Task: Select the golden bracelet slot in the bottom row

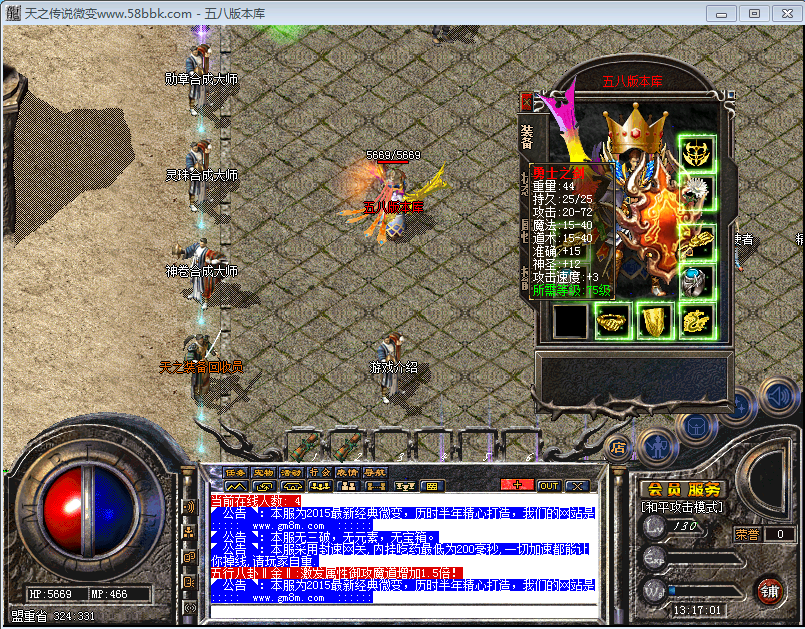Action: tap(612, 321)
